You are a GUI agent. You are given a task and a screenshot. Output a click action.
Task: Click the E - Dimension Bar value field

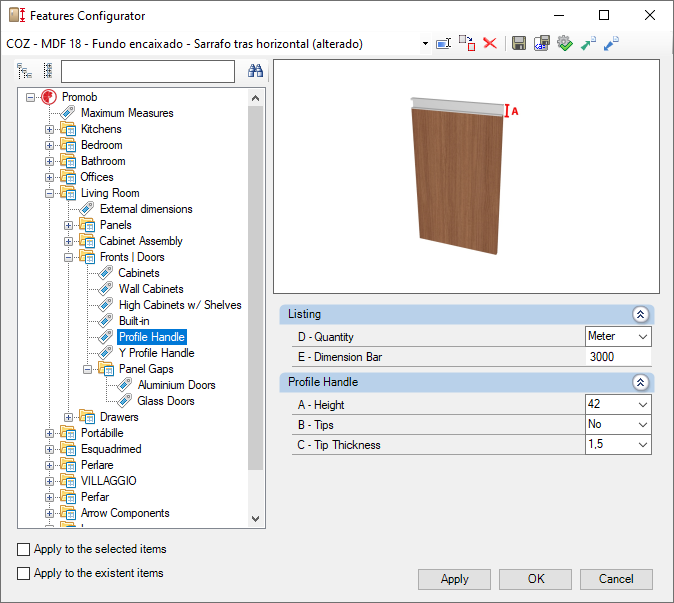pyautogui.click(x=618, y=357)
